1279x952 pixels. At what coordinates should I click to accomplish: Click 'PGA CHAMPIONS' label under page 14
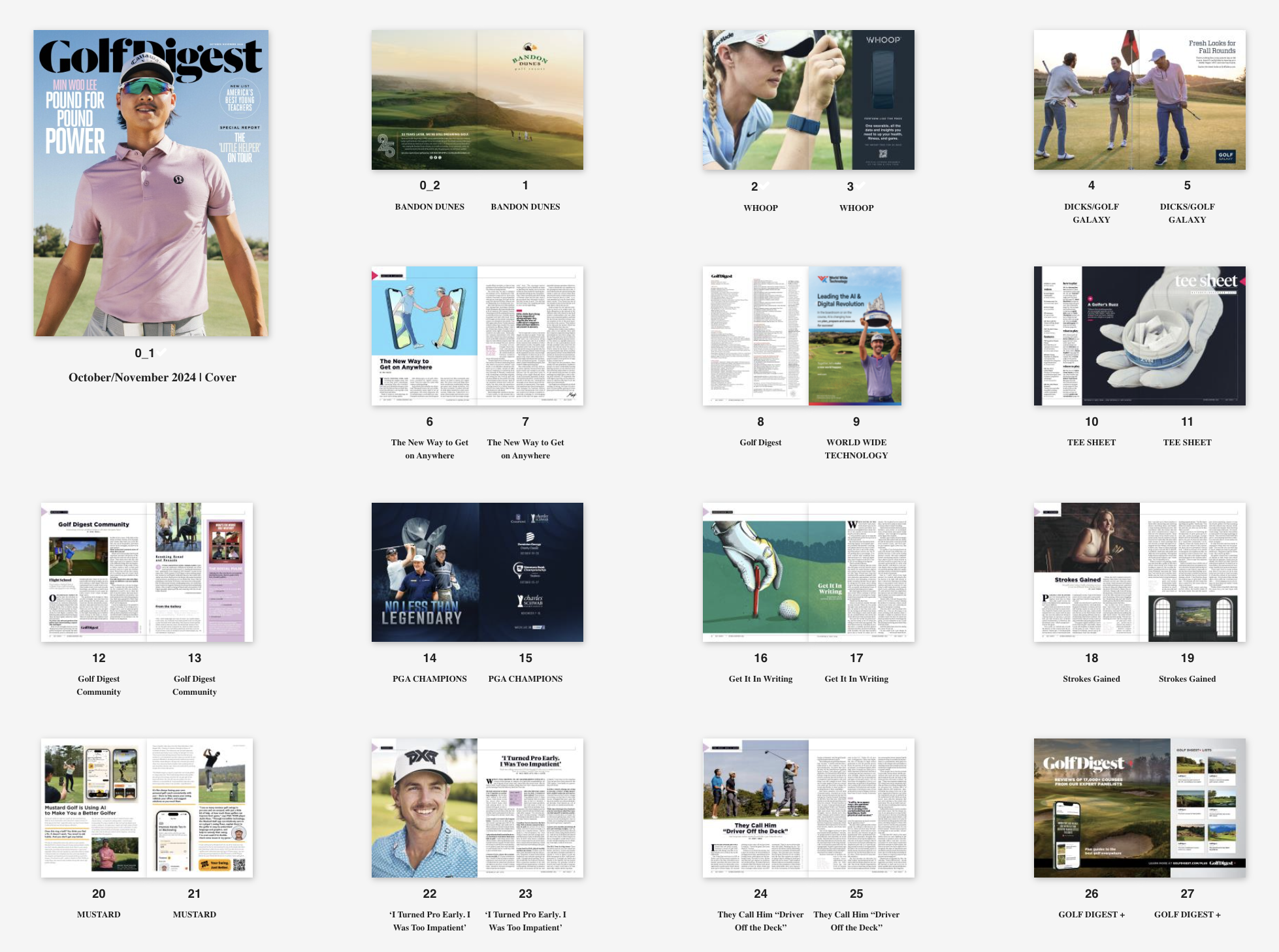click(x=430, y=678)
